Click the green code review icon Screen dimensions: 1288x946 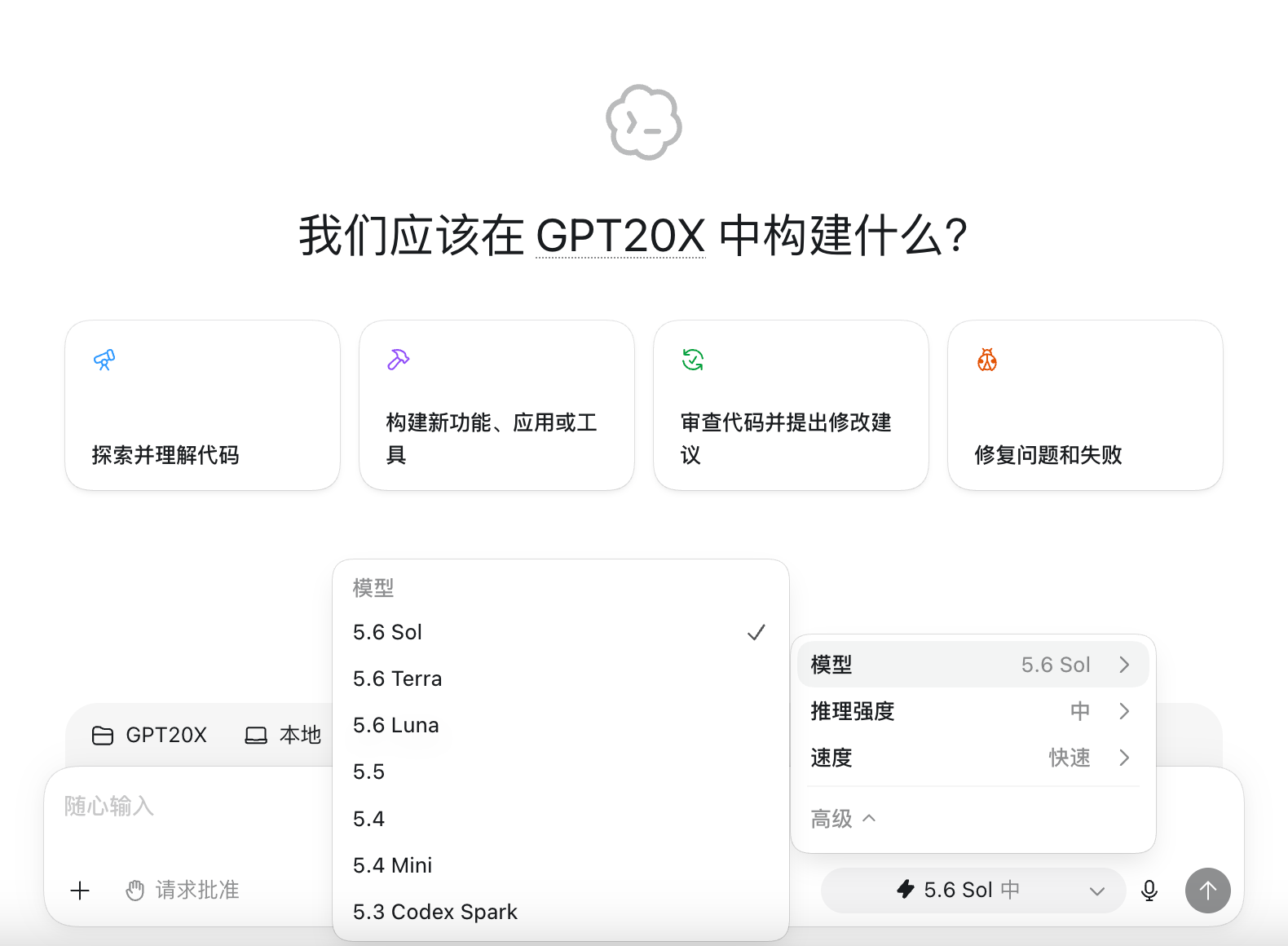693,360
